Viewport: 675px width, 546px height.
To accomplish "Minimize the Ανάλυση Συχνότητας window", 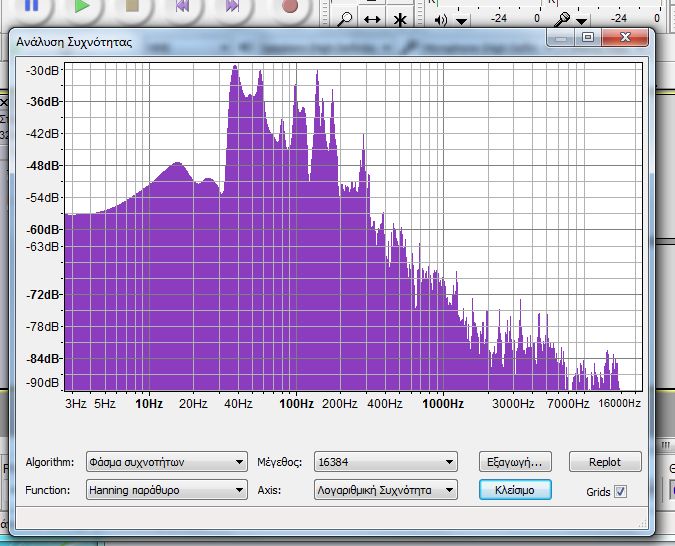I will (560, 37).
